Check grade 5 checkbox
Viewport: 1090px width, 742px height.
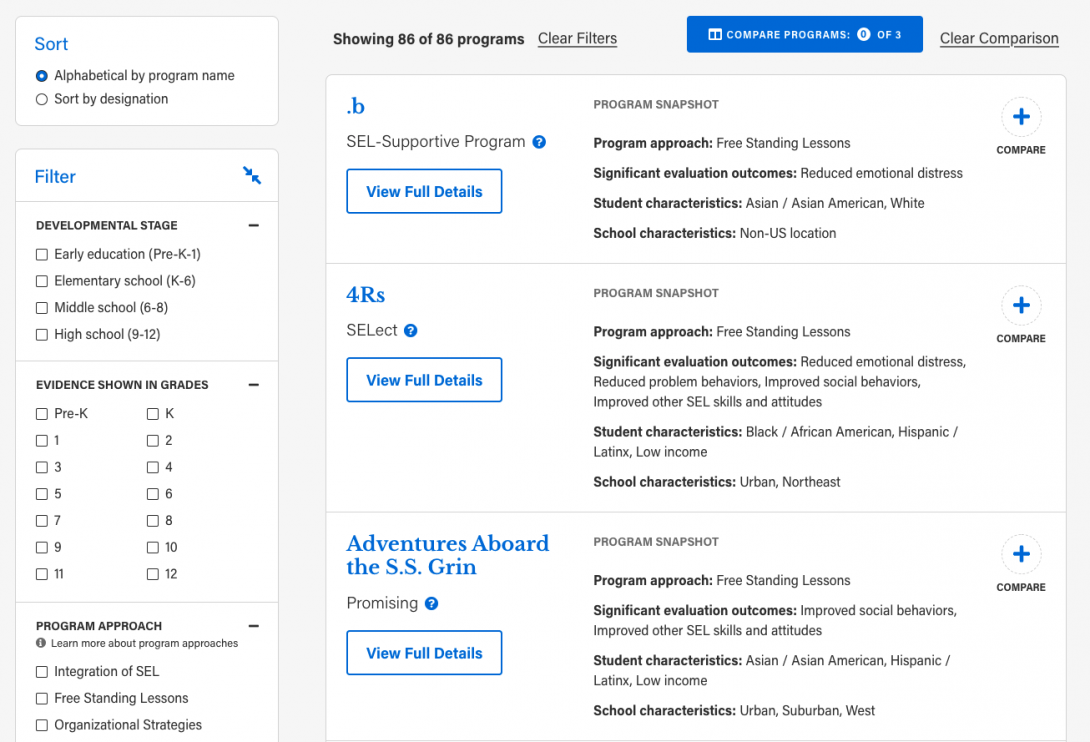coord(42,494)
